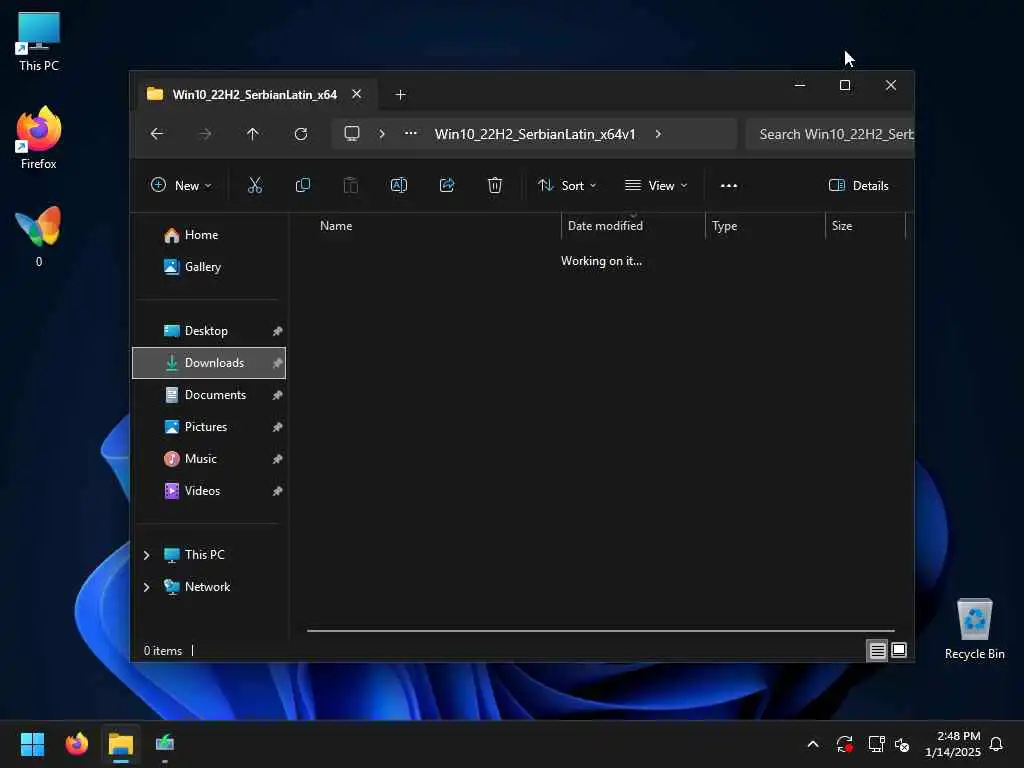
Task: Open the View dropdown menu
Action: coord(656,185)
